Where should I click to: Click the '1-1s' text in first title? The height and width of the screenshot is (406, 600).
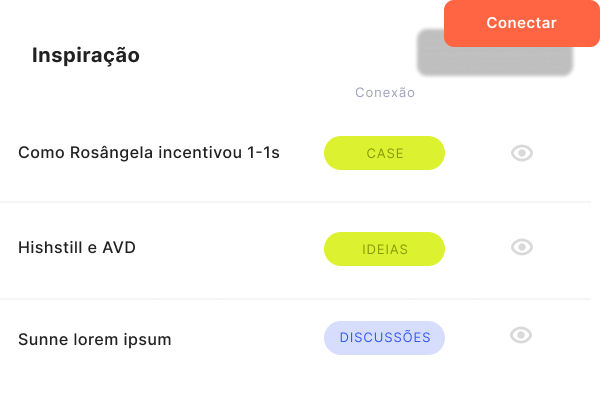click(x=263, y=153)
